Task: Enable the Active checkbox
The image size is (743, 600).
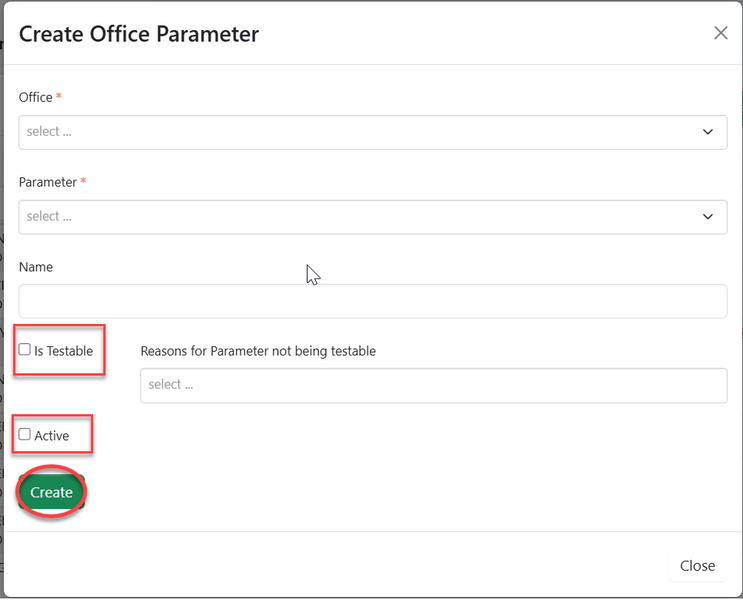Action: click(x=25, y=435)
